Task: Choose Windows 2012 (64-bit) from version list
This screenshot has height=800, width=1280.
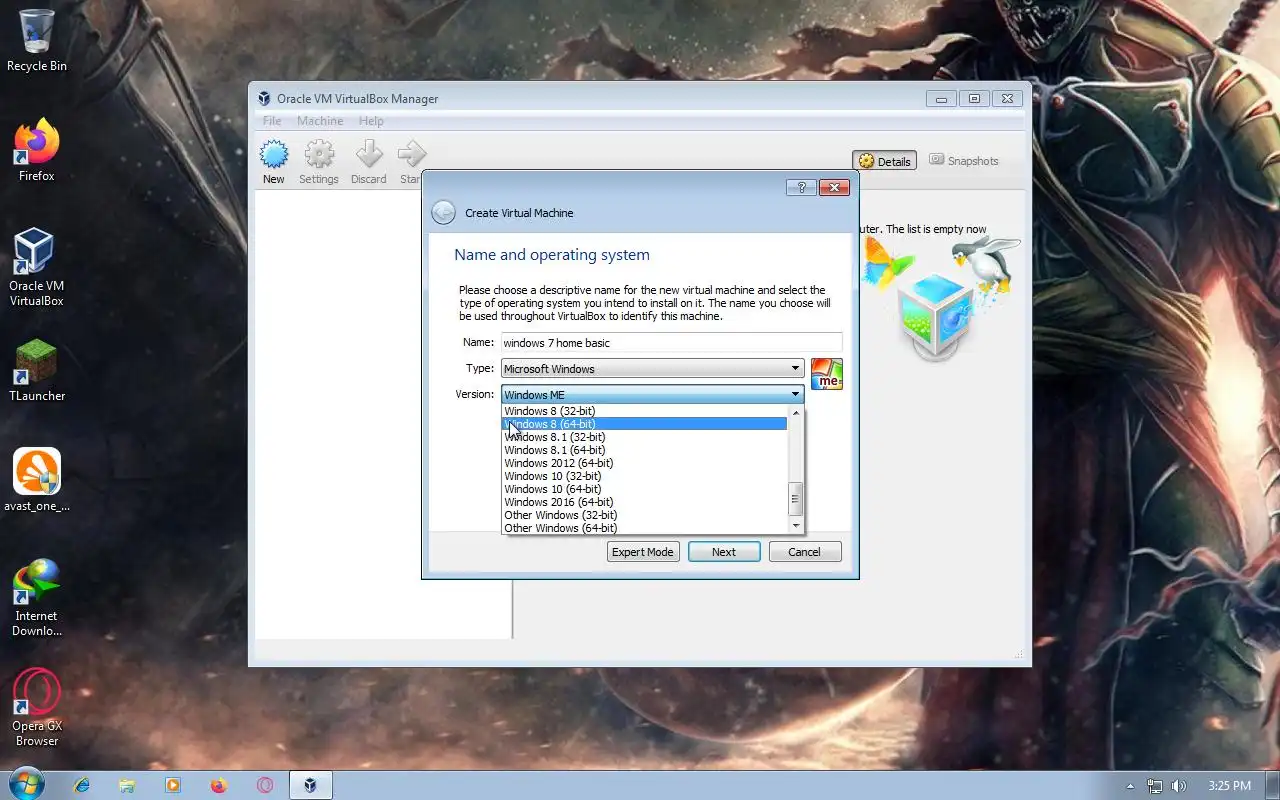Action: [645, 463]
